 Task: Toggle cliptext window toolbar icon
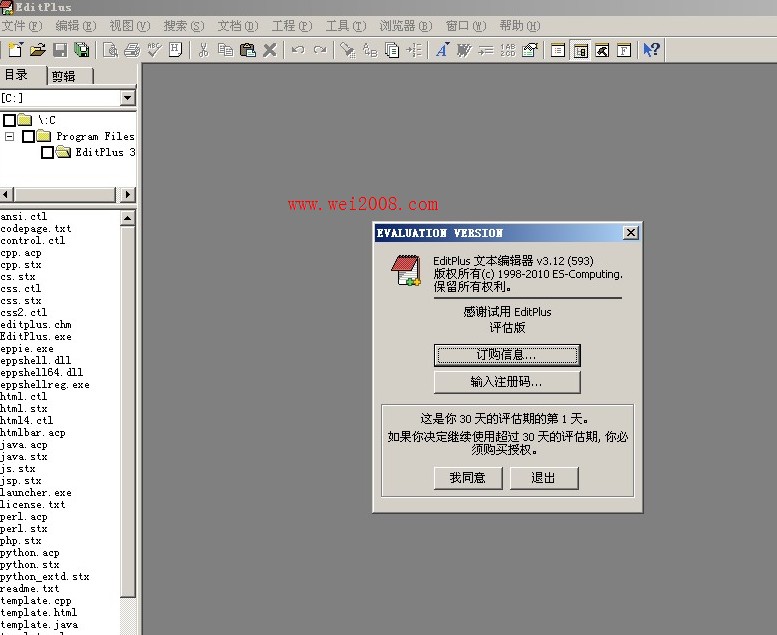click(558, 50)
